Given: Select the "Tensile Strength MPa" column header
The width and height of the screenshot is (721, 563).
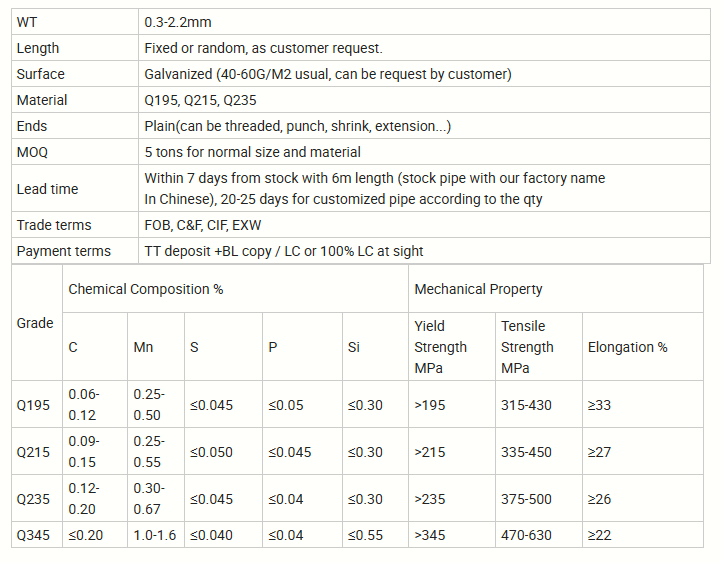Looking at the screenshot, I should [527, 347].
